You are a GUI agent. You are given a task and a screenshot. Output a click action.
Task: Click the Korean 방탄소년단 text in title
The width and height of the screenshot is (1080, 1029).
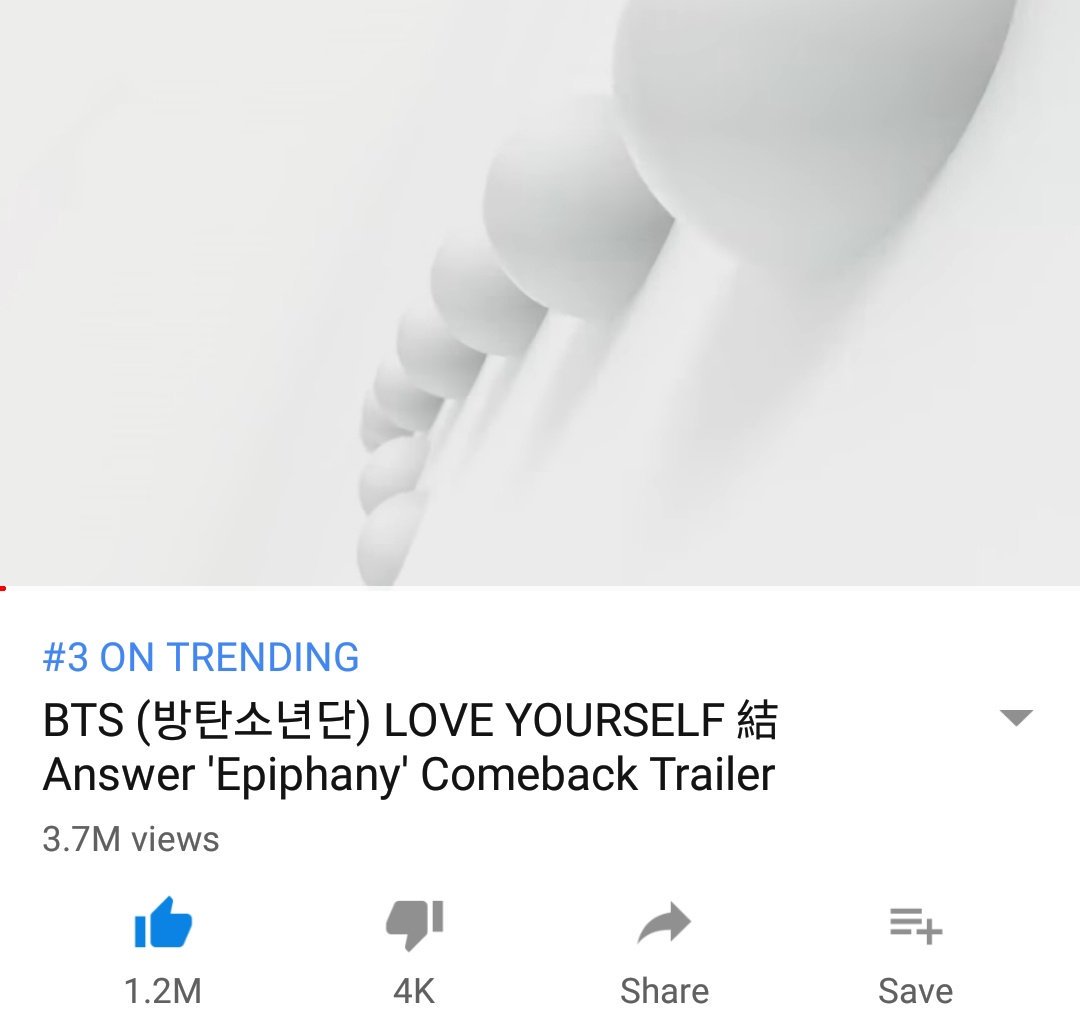(253, 720)
